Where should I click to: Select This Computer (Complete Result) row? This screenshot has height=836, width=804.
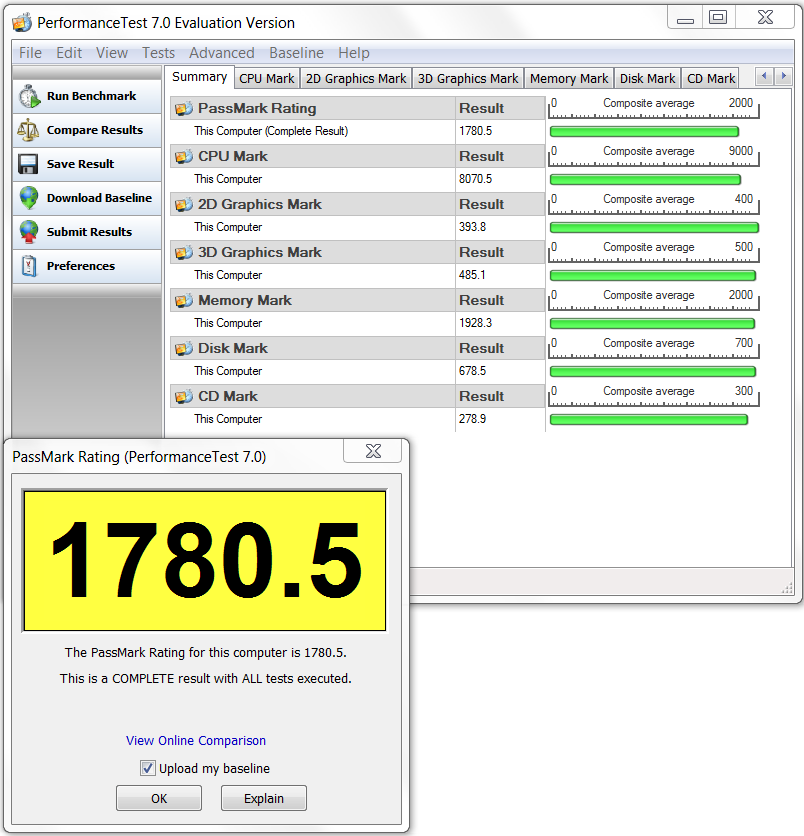tap(357, 131)
